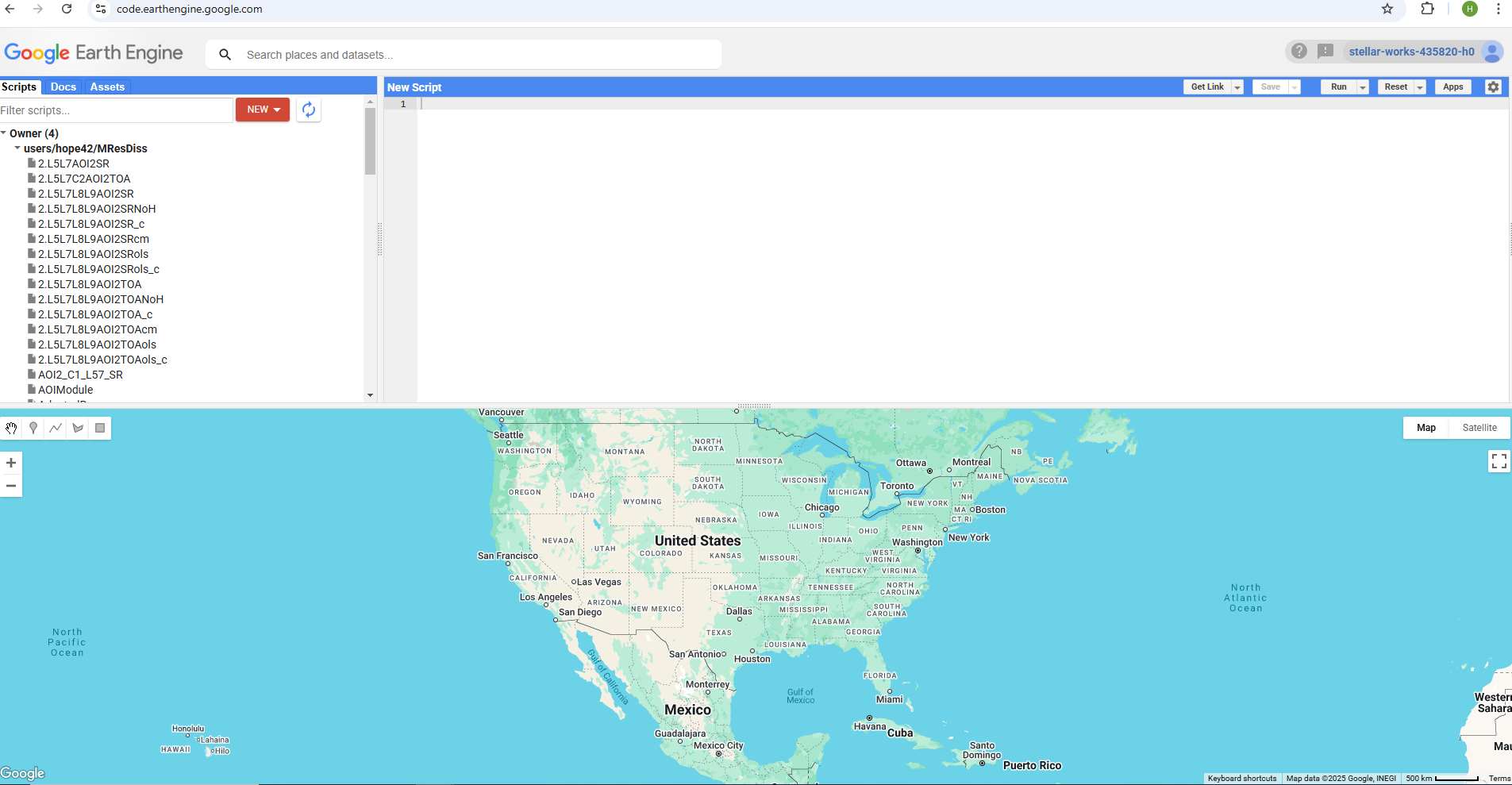Viewport: 1512px width, 785px height.
Task: Open the code editor settings gear
Action: click(x=1493, y=87)
